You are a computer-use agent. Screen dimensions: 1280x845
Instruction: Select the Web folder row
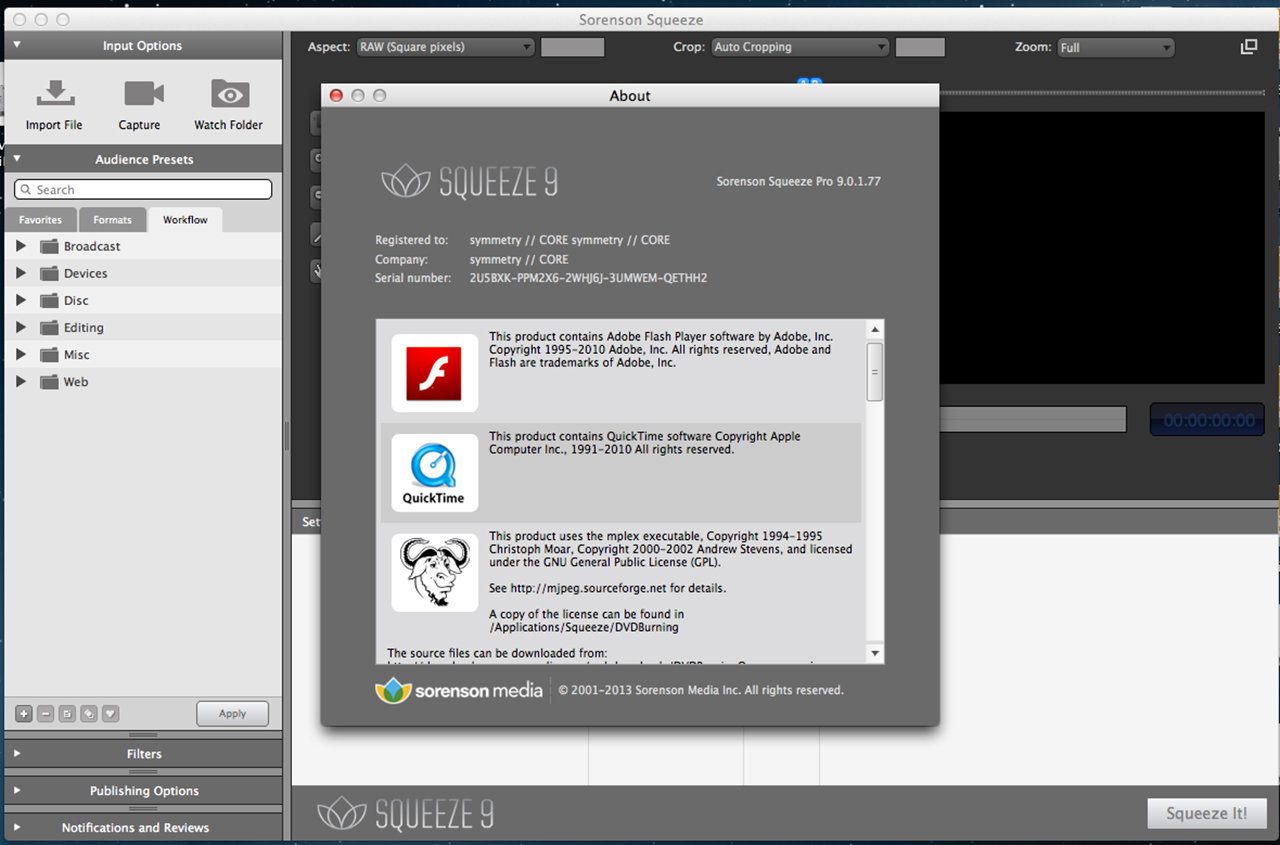[143, 381]
